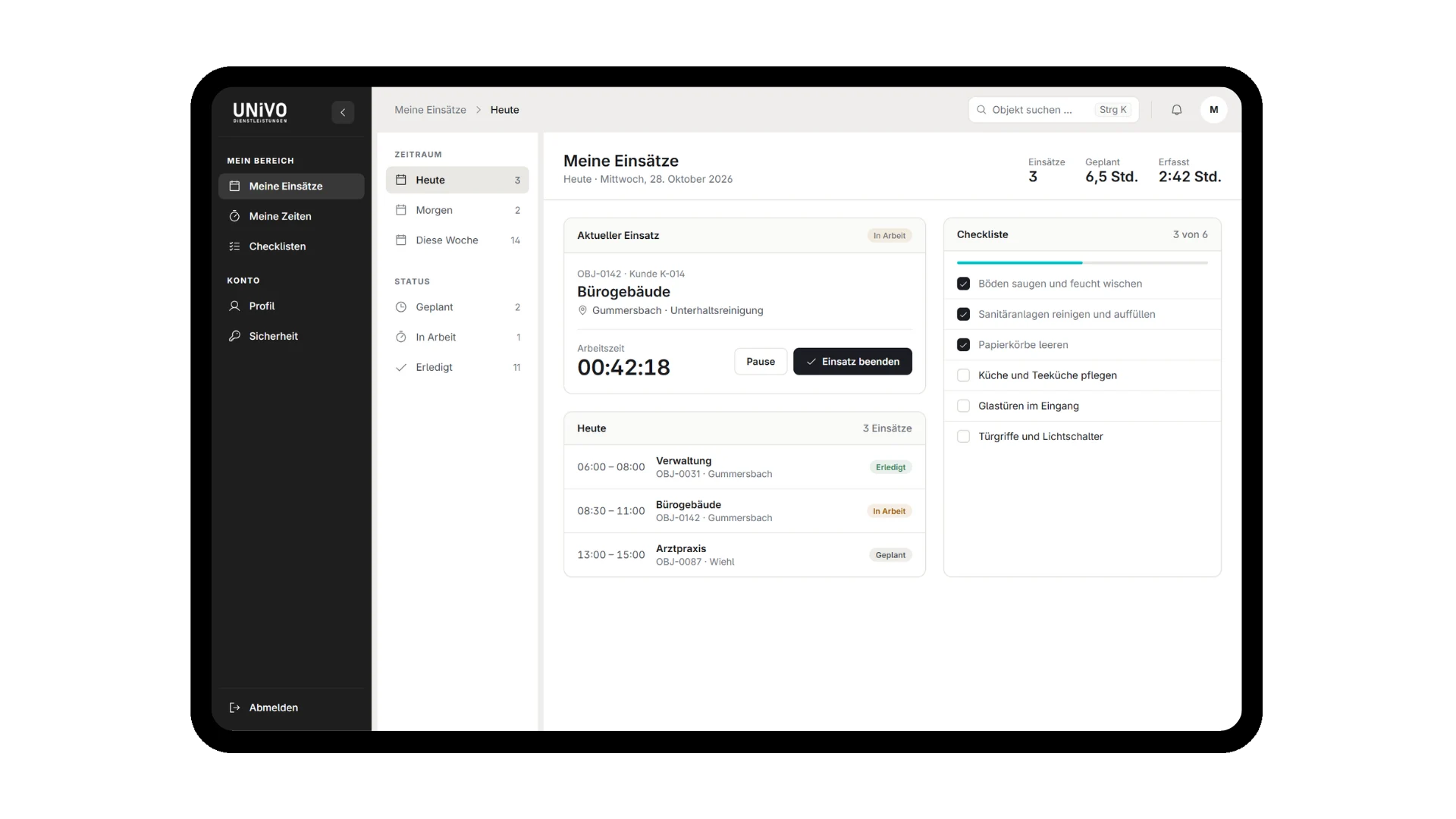Click the person icon beside Profil
This screenshot has height=819, width=1456.
[234, 306]
